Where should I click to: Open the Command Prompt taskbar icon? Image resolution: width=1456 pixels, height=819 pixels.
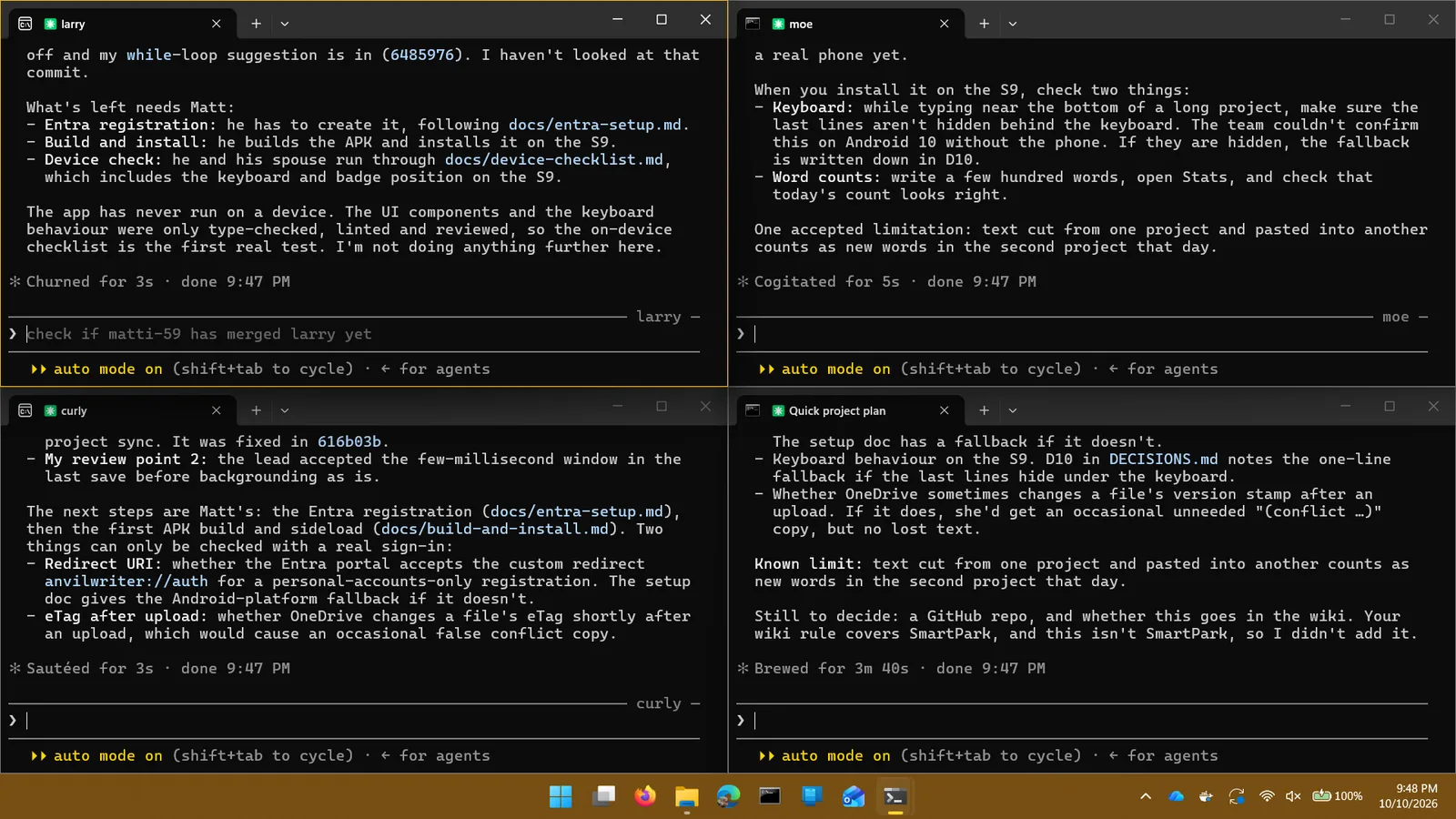[770, 797]
